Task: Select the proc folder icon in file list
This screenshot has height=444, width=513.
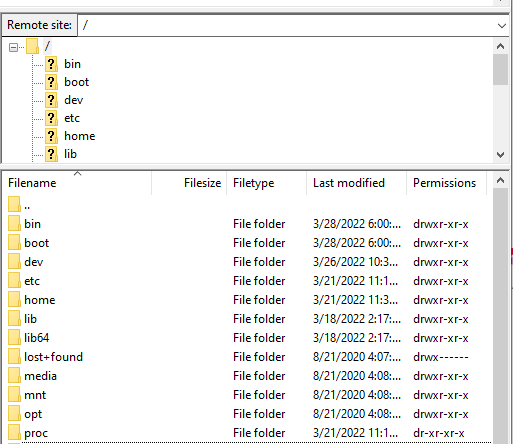Action: (x=14, y=432)
